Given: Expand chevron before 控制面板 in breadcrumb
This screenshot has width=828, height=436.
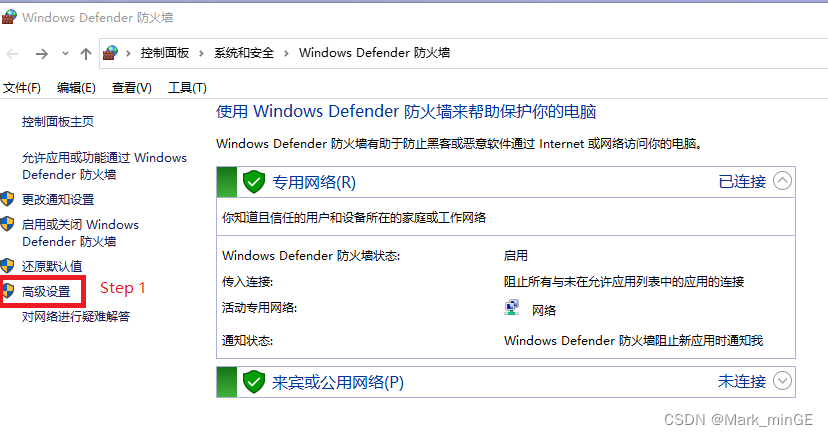Looking at the screenshot, I should pos(128,53).
